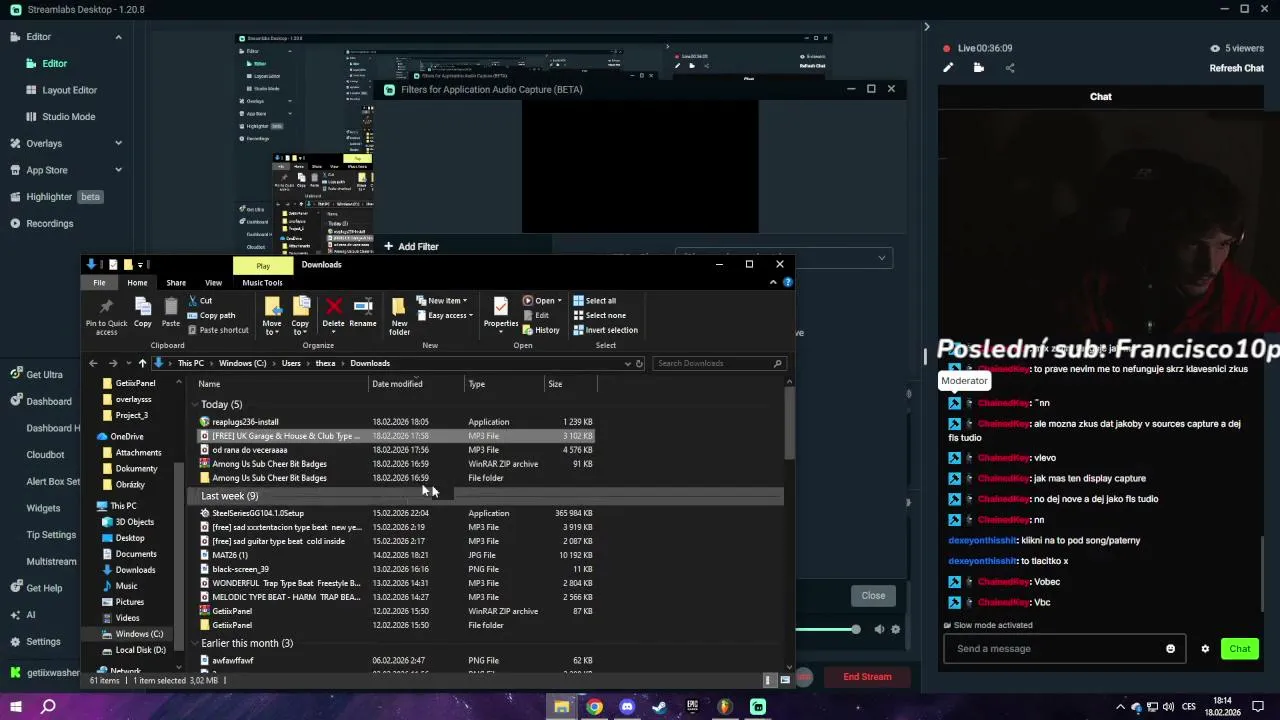Open Chrome from the Windows taskbar

[x=594, y=707]
